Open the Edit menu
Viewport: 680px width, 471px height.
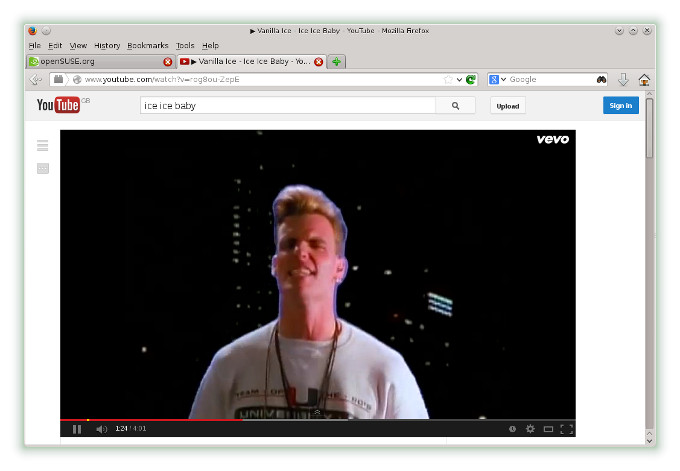coord(55,46)
